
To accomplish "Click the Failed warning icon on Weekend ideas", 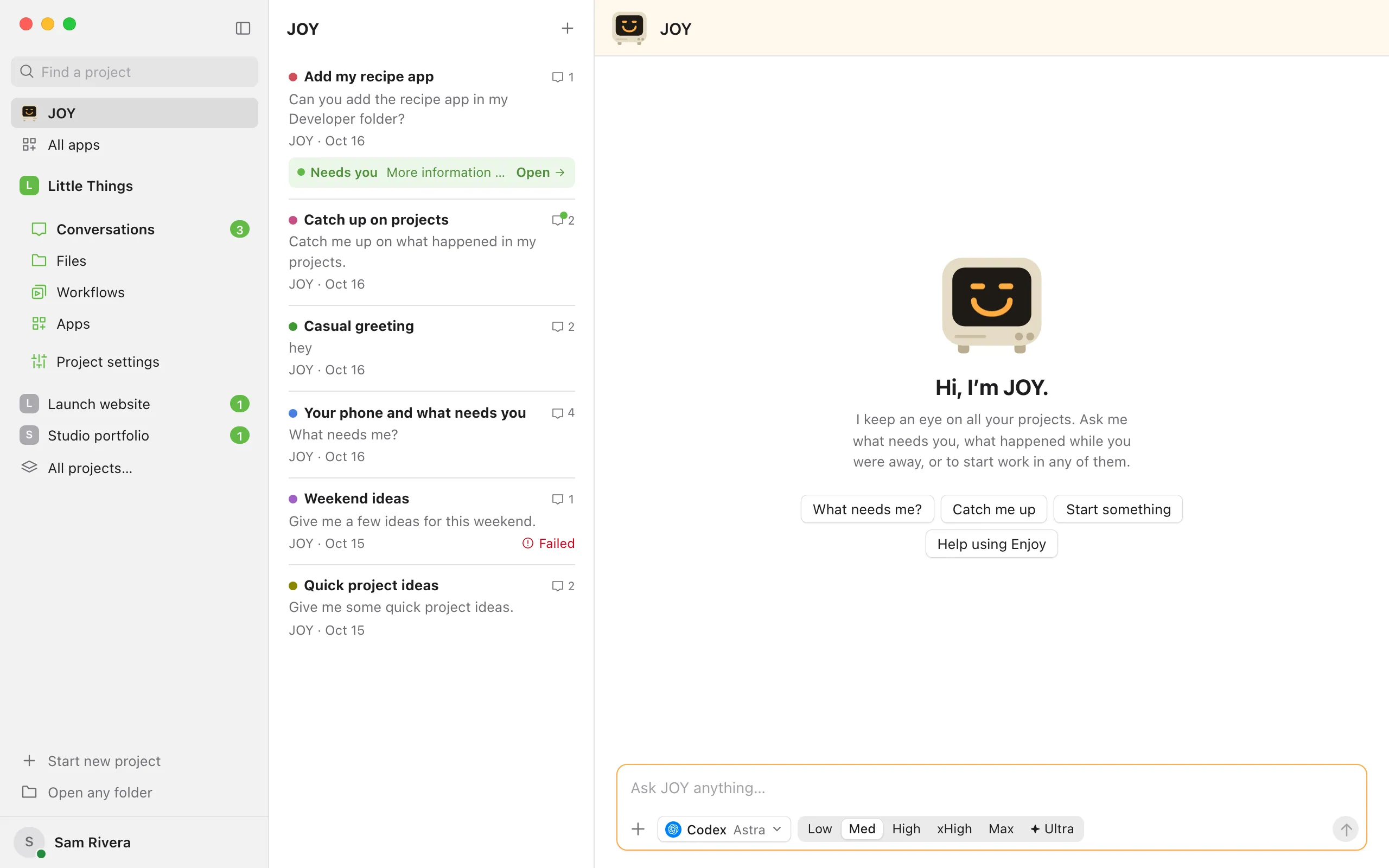I will click(527, 543).
